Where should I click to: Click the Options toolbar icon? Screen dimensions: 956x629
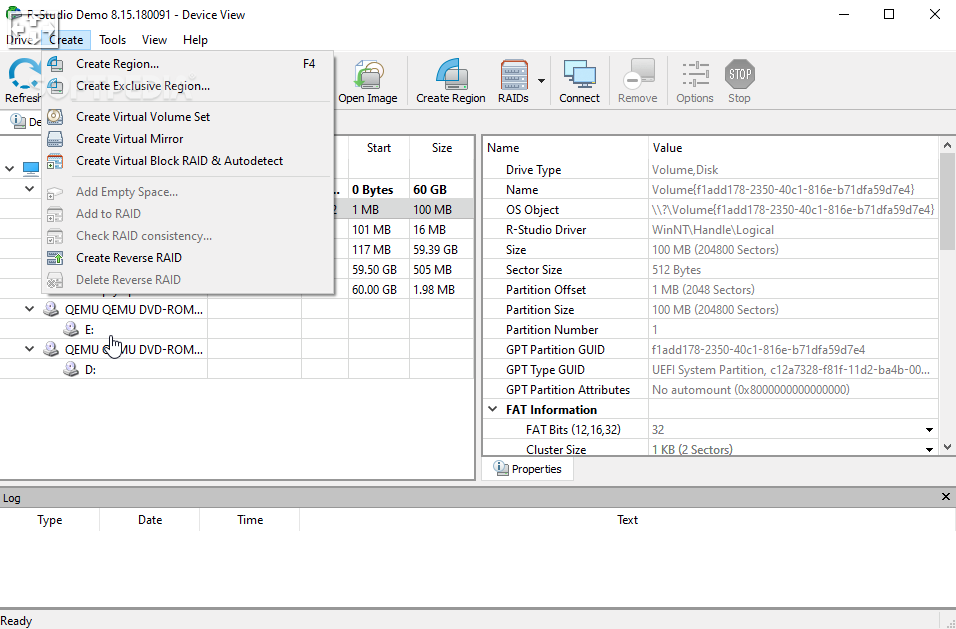point(694,76)
